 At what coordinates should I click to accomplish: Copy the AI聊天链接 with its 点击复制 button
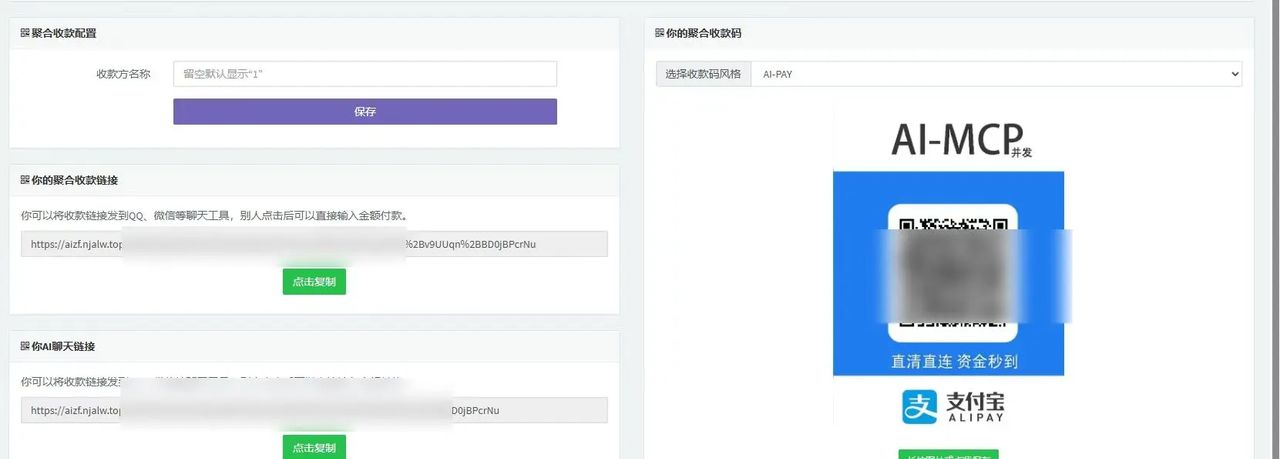tap(314, 447)
